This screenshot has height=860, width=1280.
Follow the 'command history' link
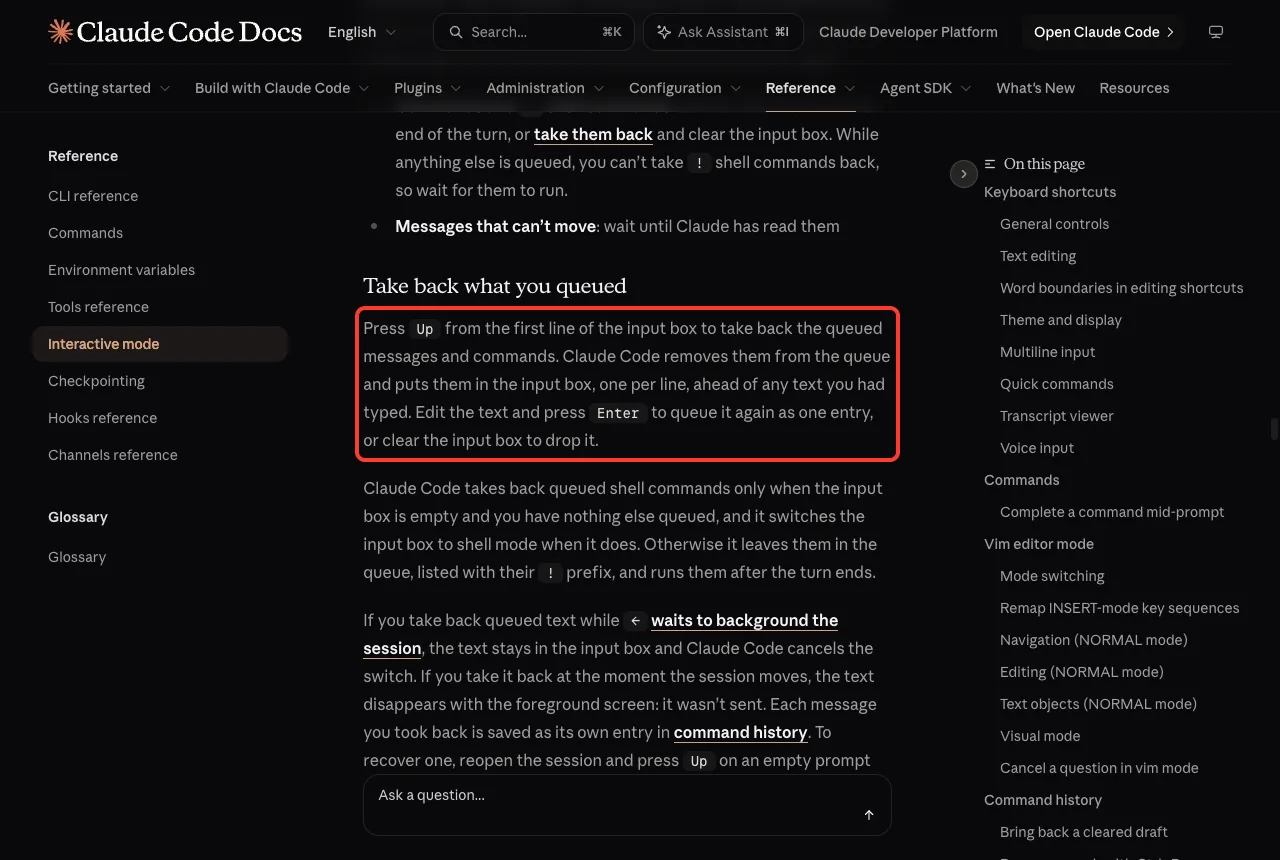coord(741,732)
